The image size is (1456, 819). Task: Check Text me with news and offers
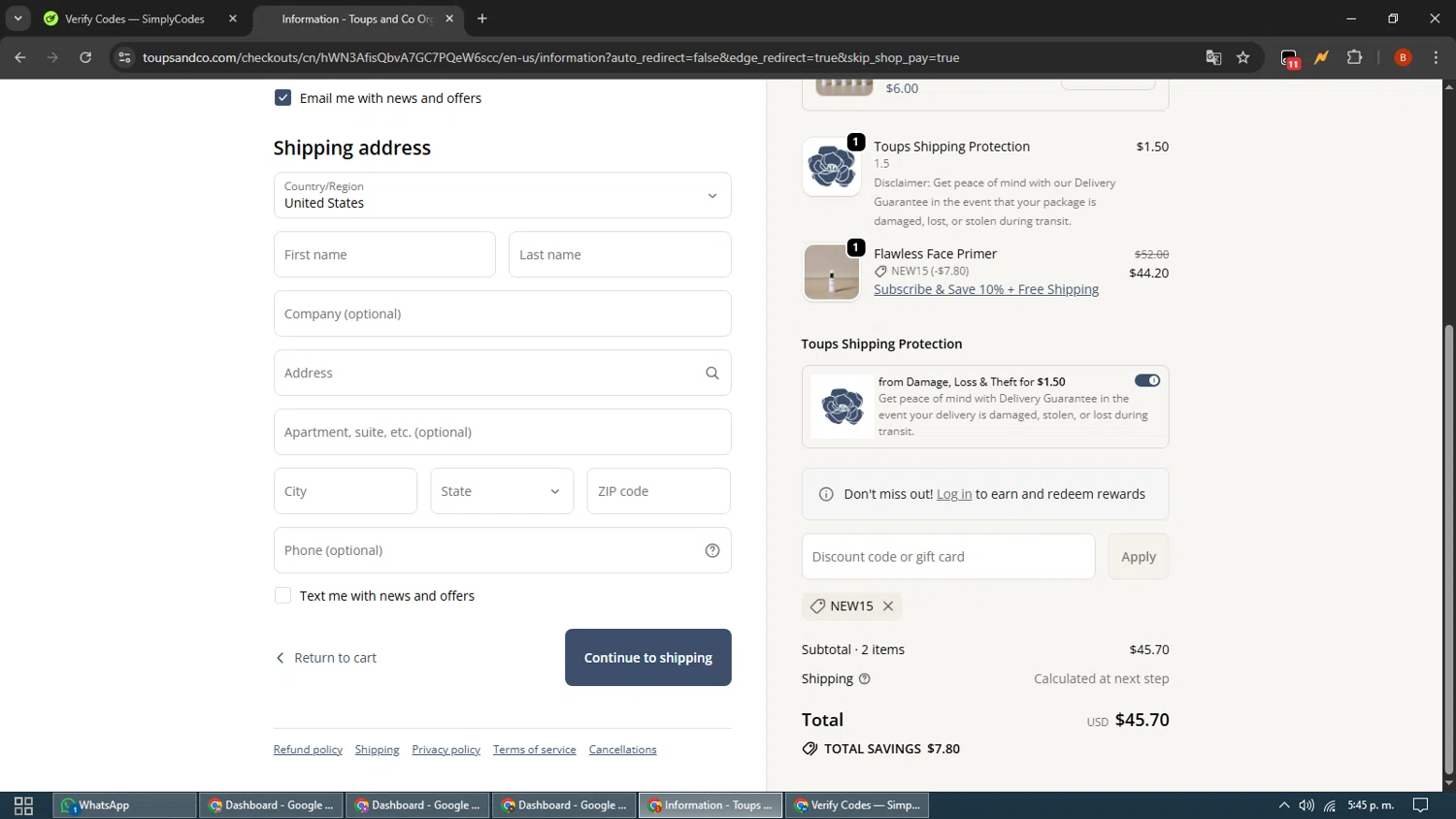(x=282, y=596)
